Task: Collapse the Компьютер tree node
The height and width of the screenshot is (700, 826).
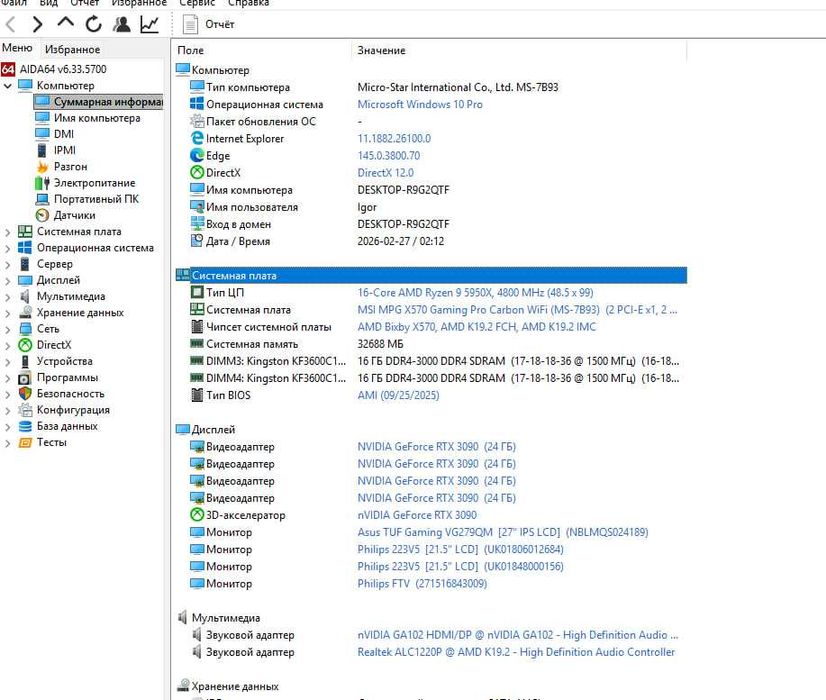Action: click(x=7, y=86)
